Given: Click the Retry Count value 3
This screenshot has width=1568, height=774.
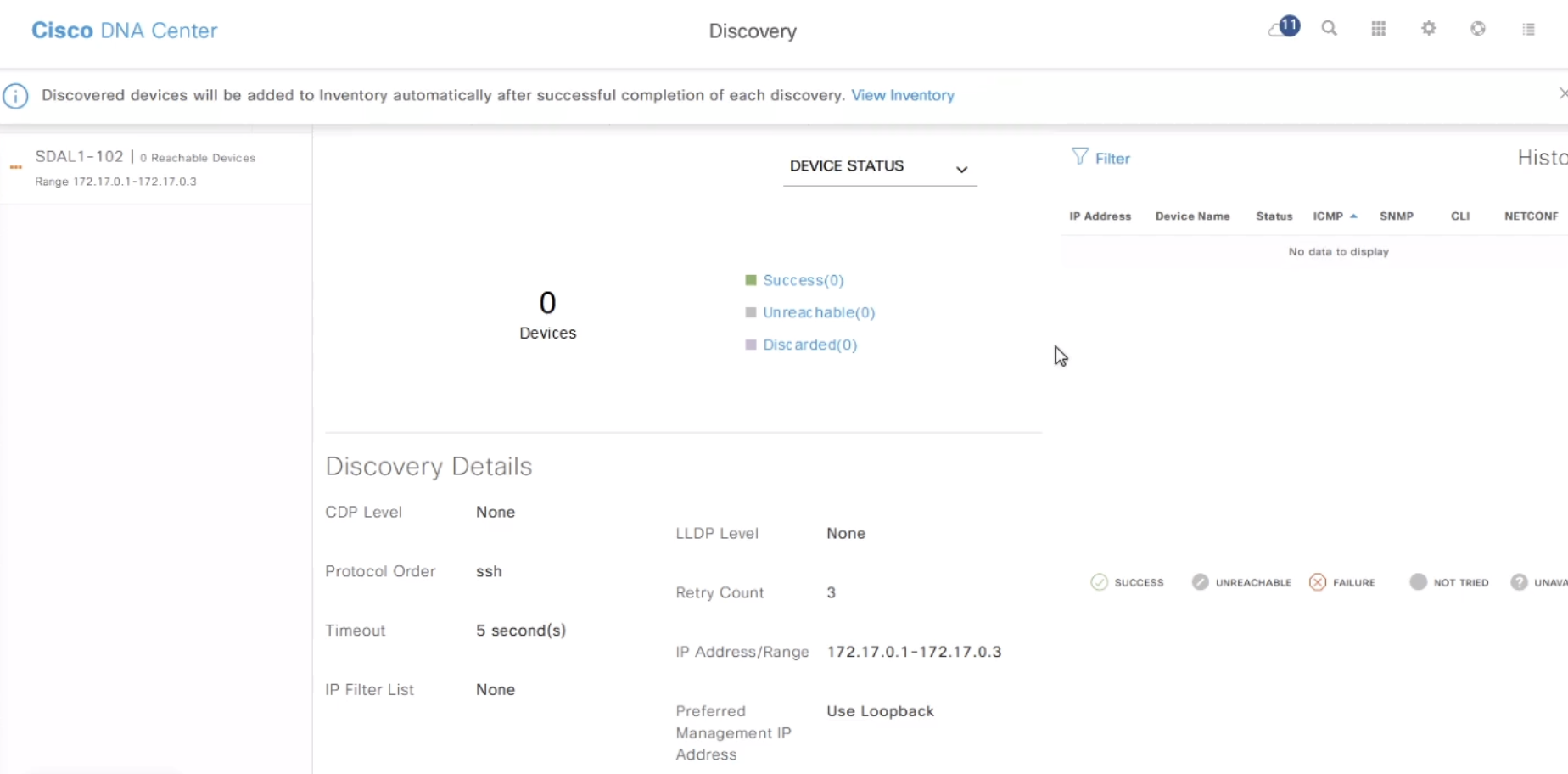Looking at the screenshot, I should (832, 592).
